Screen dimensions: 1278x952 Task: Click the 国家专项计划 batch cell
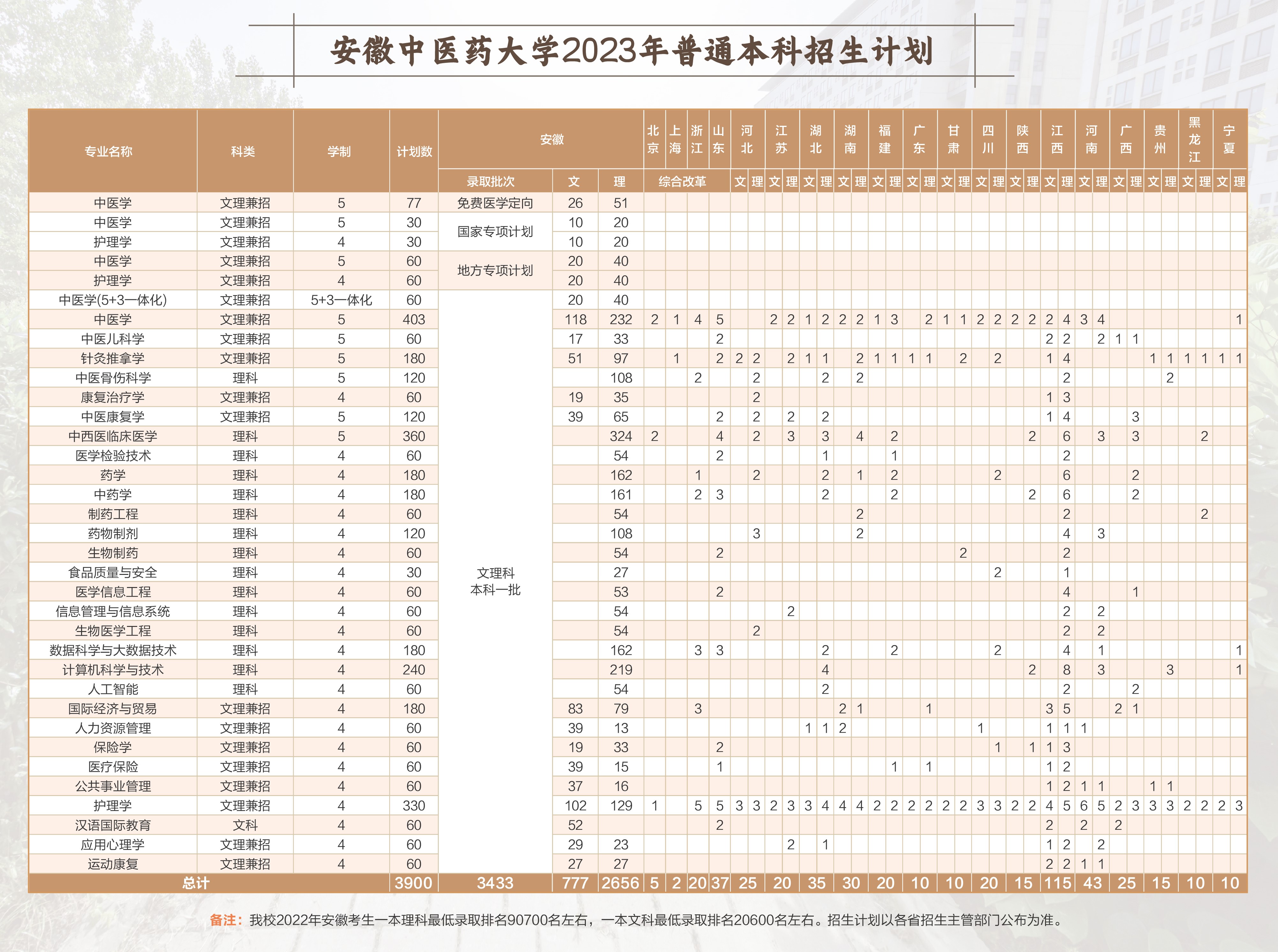click(x=495, y=232)
